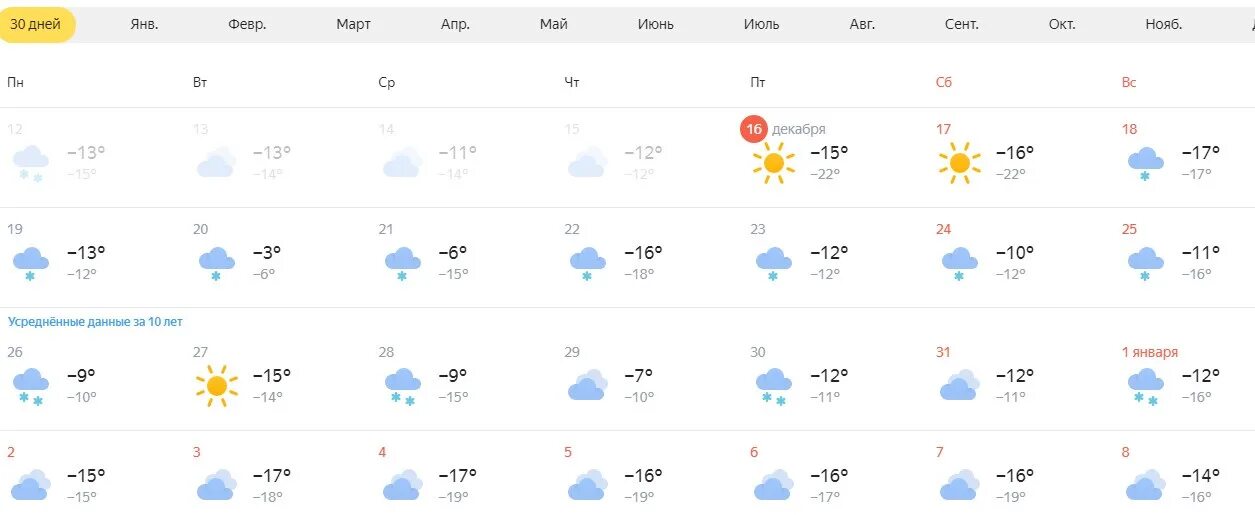Switch to the Янв. month tab
The height and width of the screenshot is (515, 1255).
(144, 24)
